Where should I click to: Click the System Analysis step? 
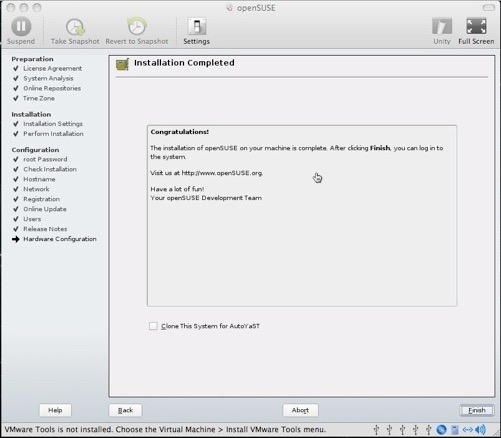coord(48,78)
